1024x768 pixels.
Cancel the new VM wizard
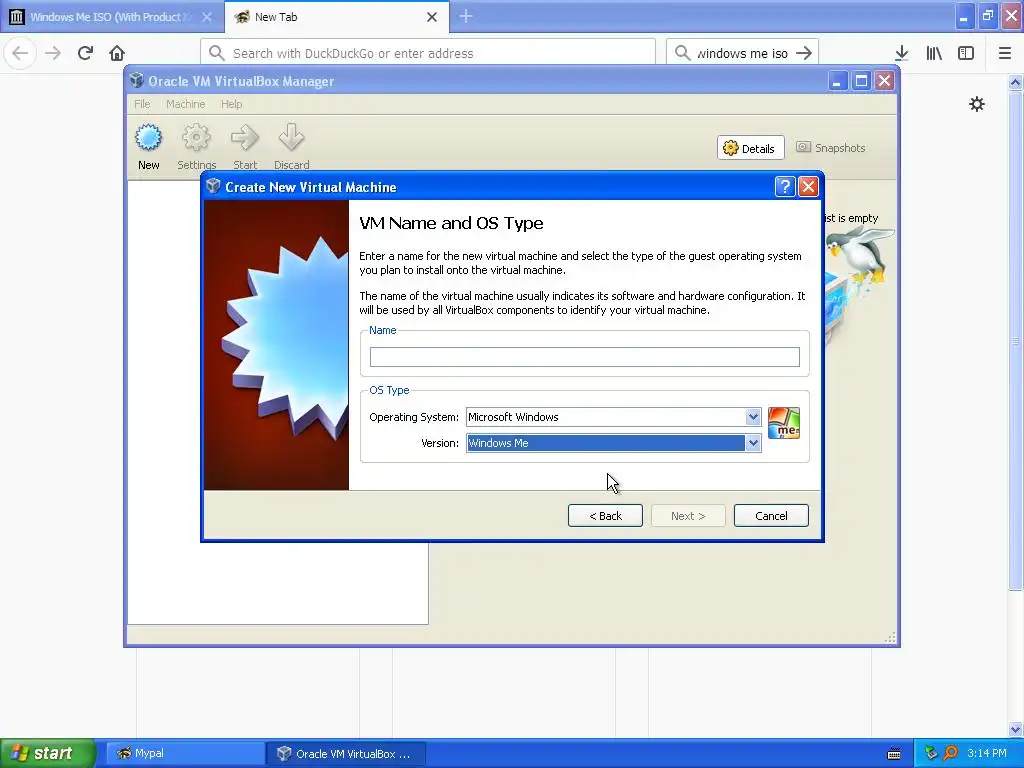pos(771,516)
